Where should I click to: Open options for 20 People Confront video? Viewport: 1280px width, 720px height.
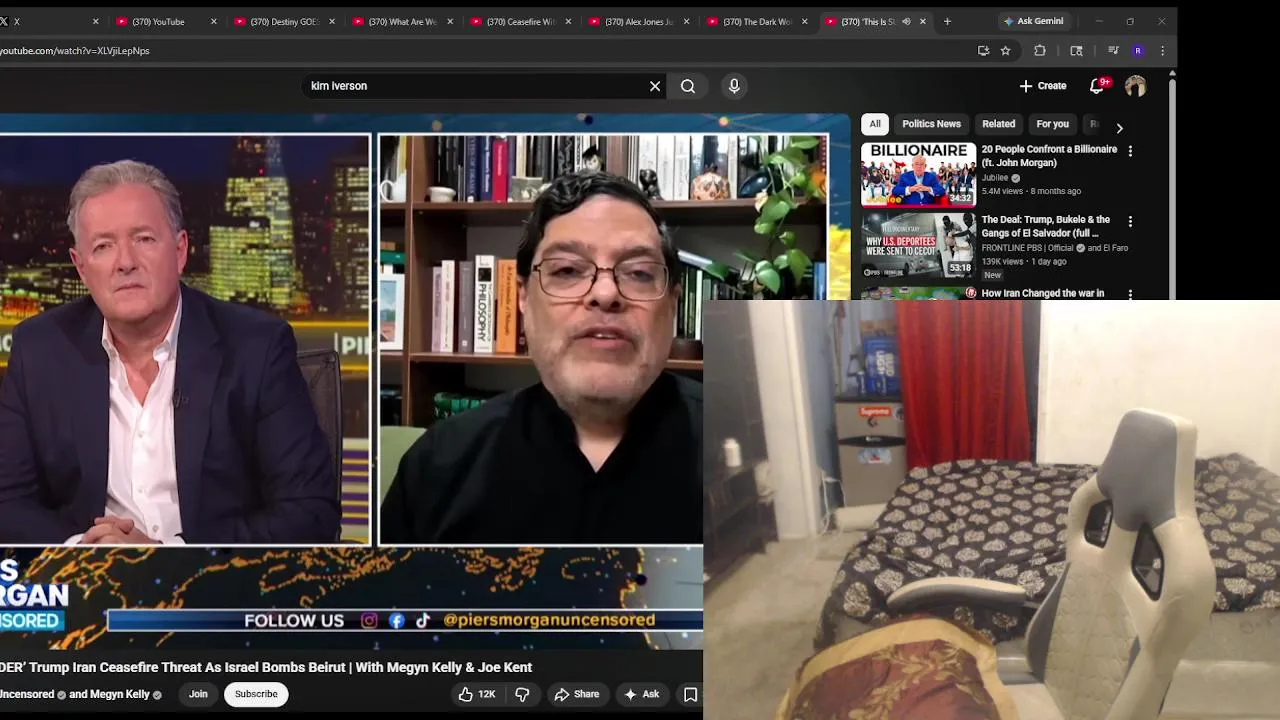coord(1130,151)
